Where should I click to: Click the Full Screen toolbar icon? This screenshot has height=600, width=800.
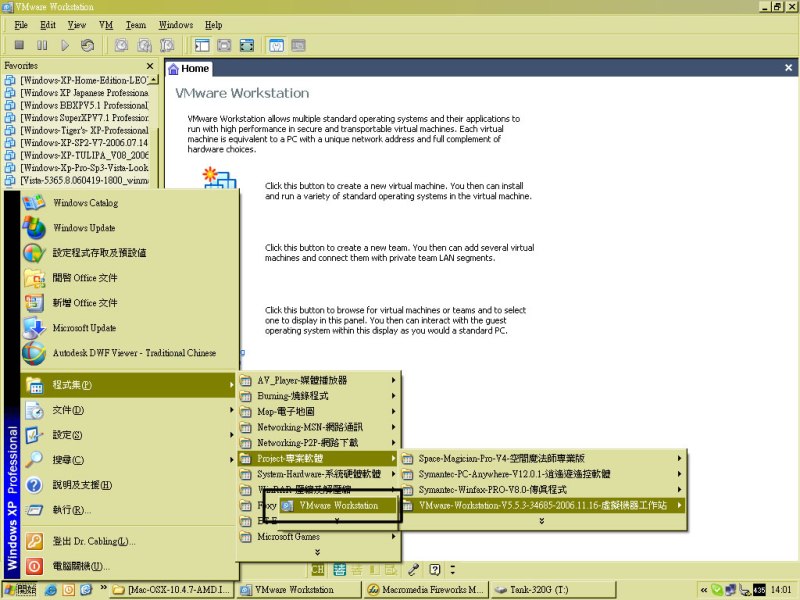pos(247,45)
